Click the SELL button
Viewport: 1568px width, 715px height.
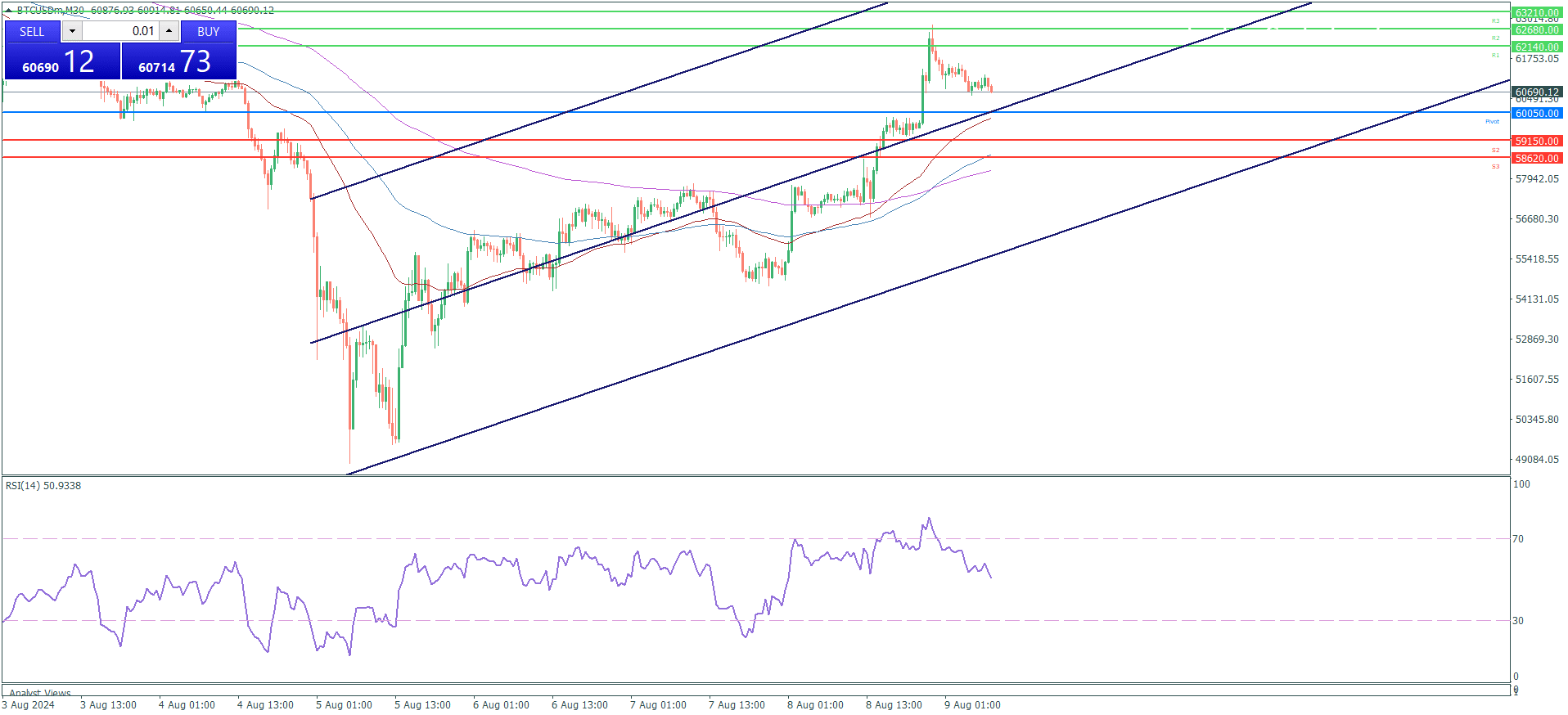[32, 31]
